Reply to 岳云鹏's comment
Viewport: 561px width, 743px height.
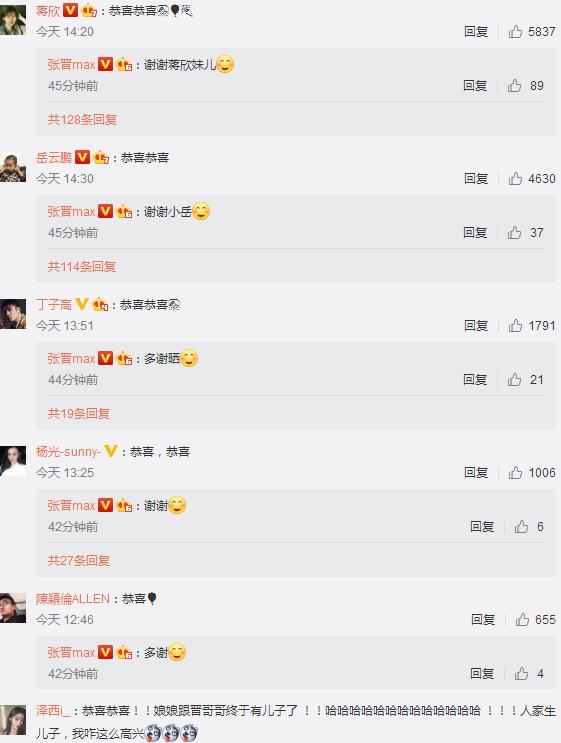point(476,178)
